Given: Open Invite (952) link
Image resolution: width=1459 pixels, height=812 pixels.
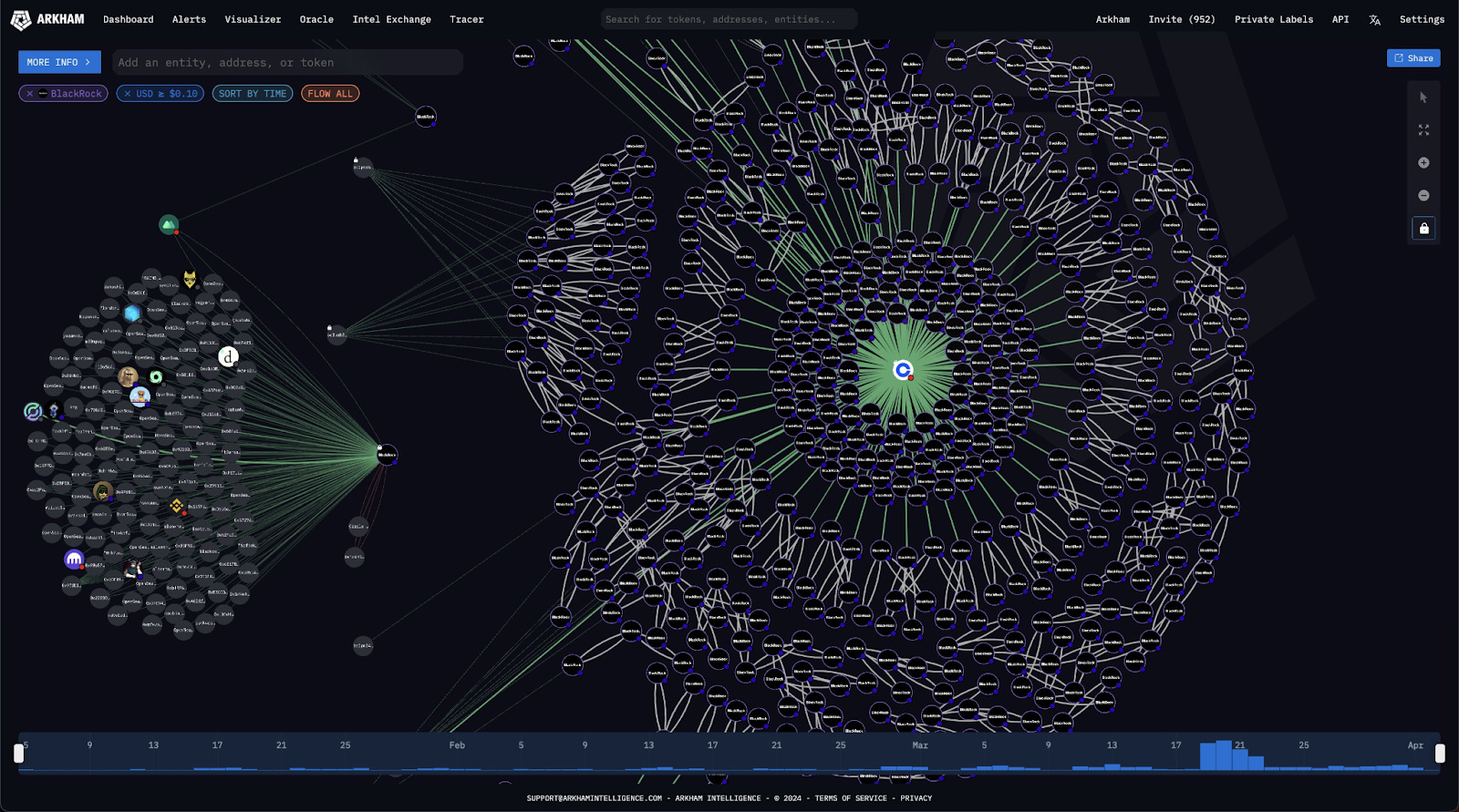Looking at the screenshot, I should tap(1182, 19).
